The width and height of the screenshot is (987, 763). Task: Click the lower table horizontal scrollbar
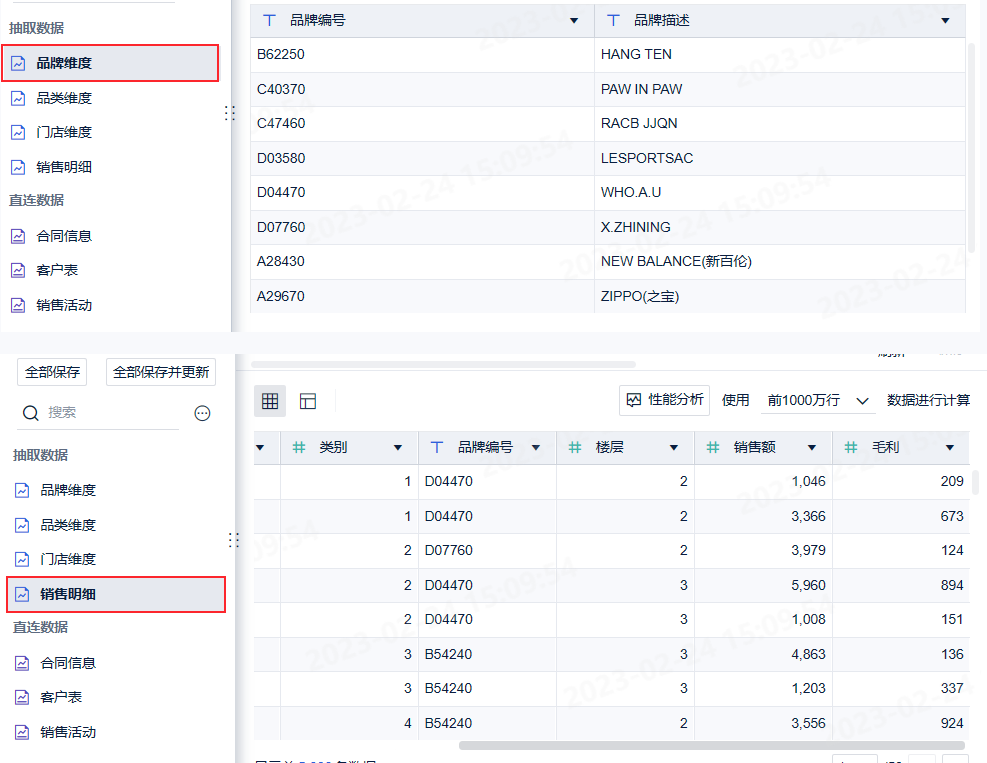[x=711, y=745]
